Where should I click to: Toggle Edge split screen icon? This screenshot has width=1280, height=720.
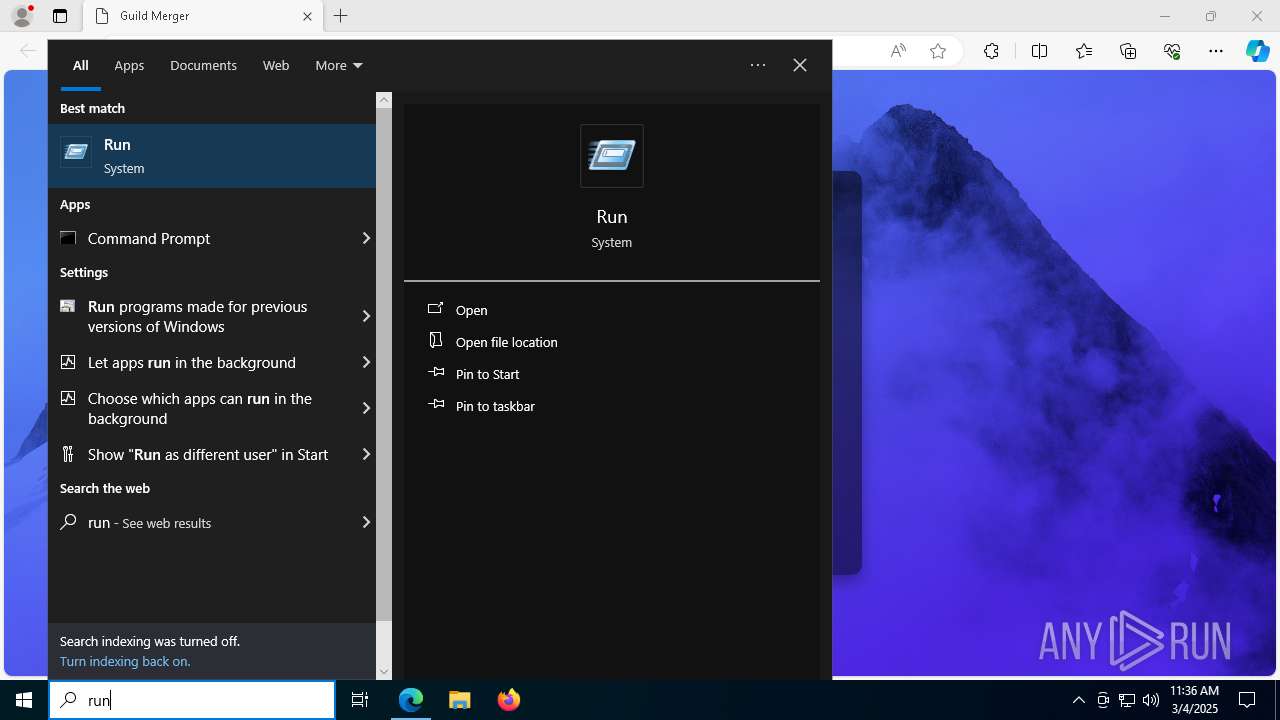(1039, 51)
